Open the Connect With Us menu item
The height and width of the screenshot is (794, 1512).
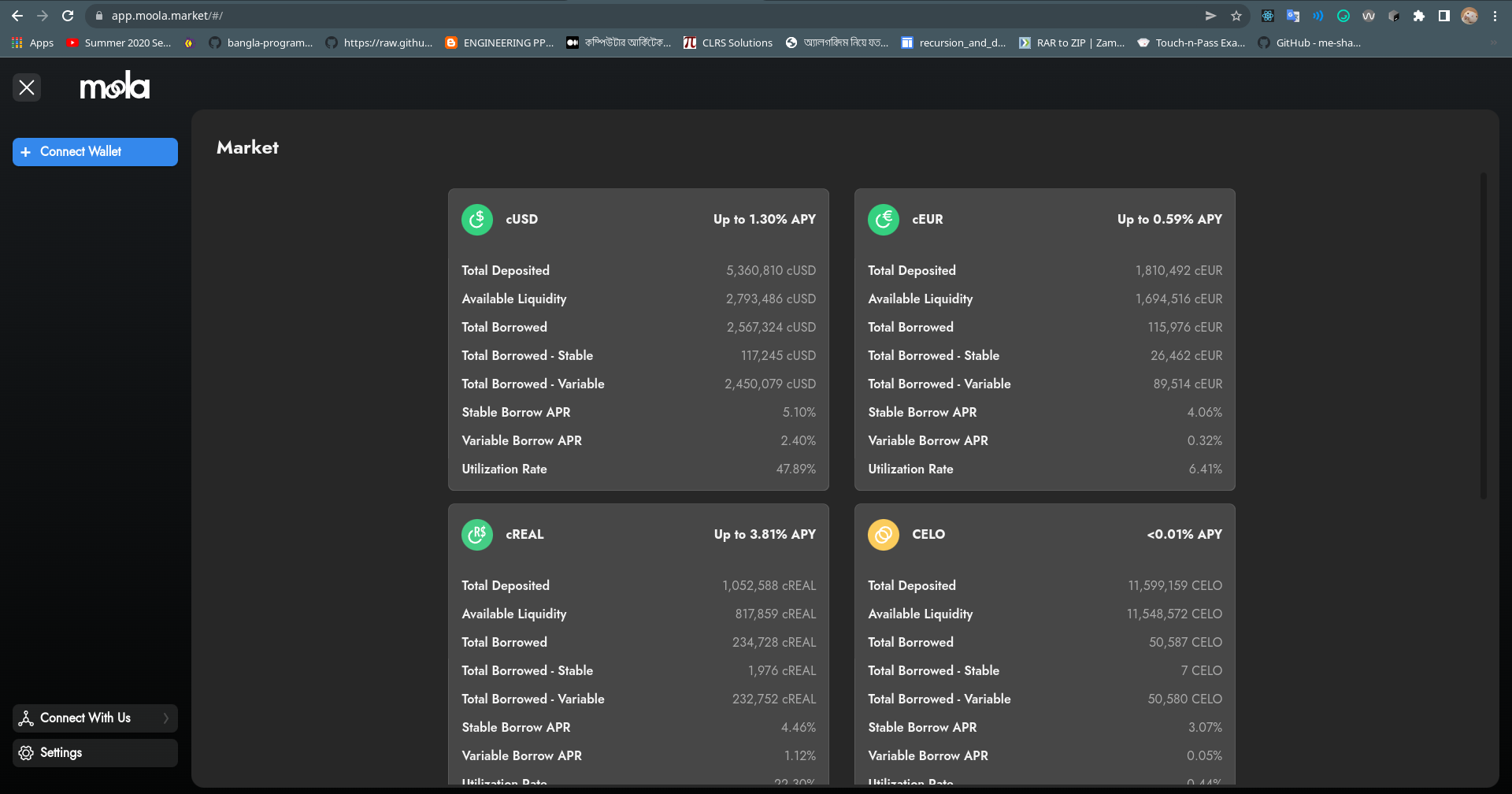[x=85, y=718]
